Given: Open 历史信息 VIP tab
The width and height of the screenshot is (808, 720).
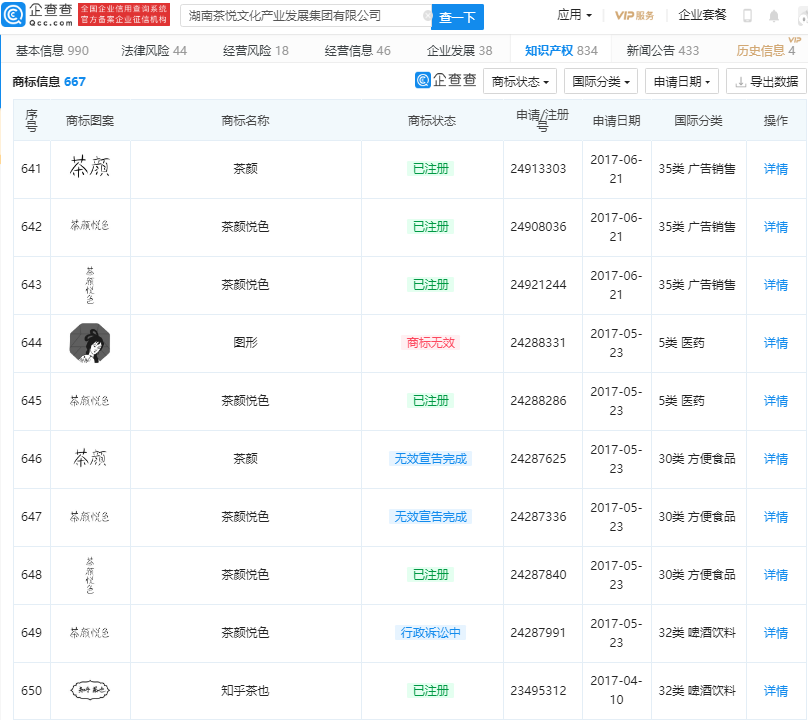Looking at the screenshot, I should pos(765,51).
